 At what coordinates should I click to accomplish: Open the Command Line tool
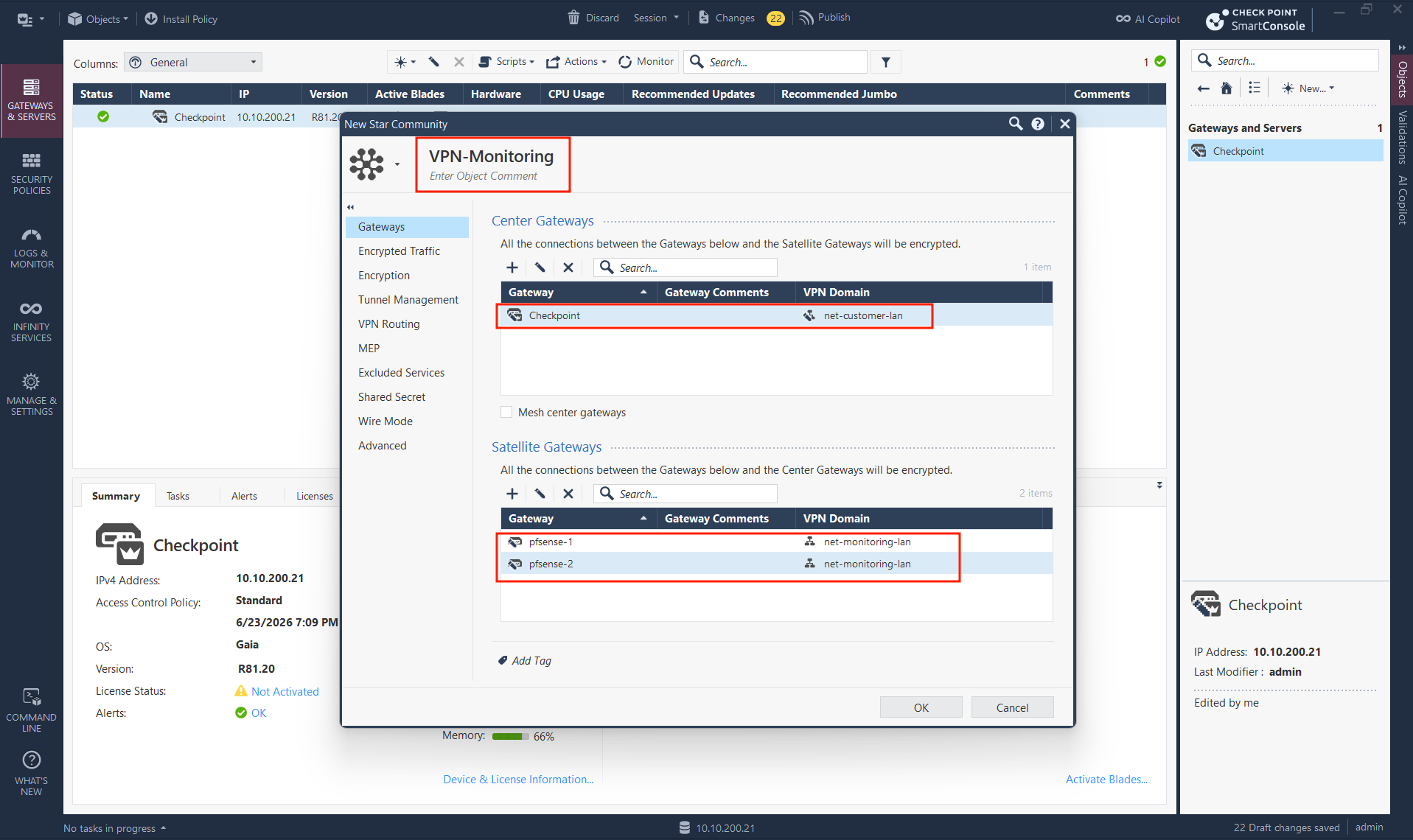click(x=31, y=709)
